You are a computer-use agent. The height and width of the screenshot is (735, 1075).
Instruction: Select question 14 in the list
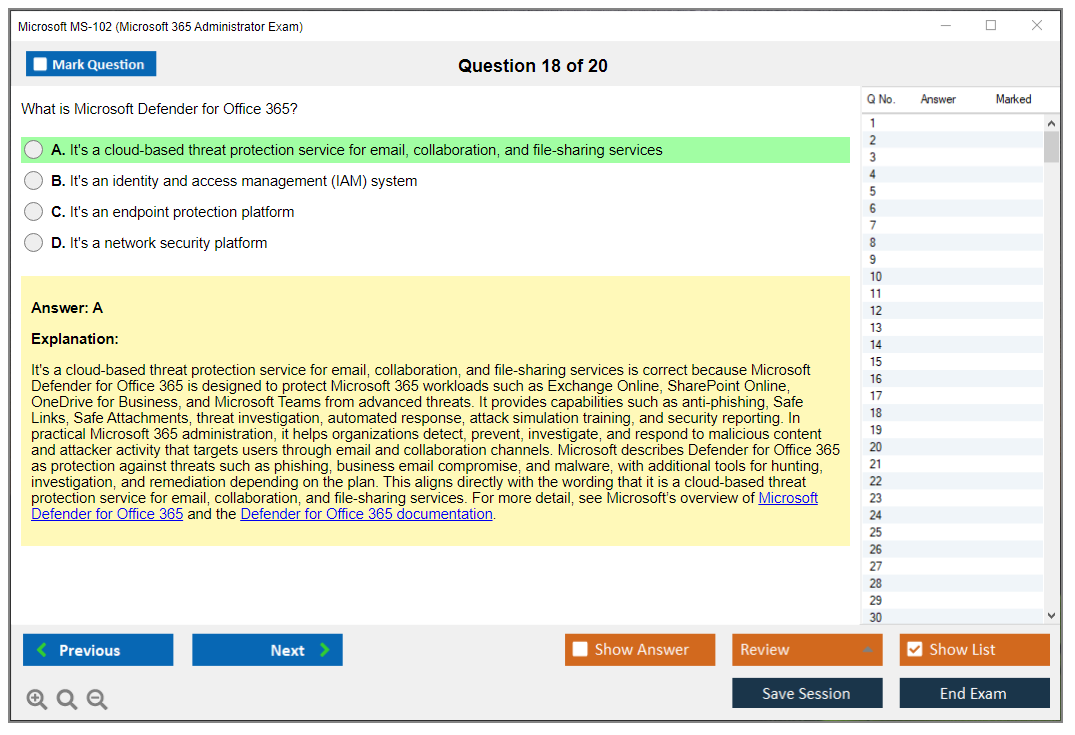point(952,345)
